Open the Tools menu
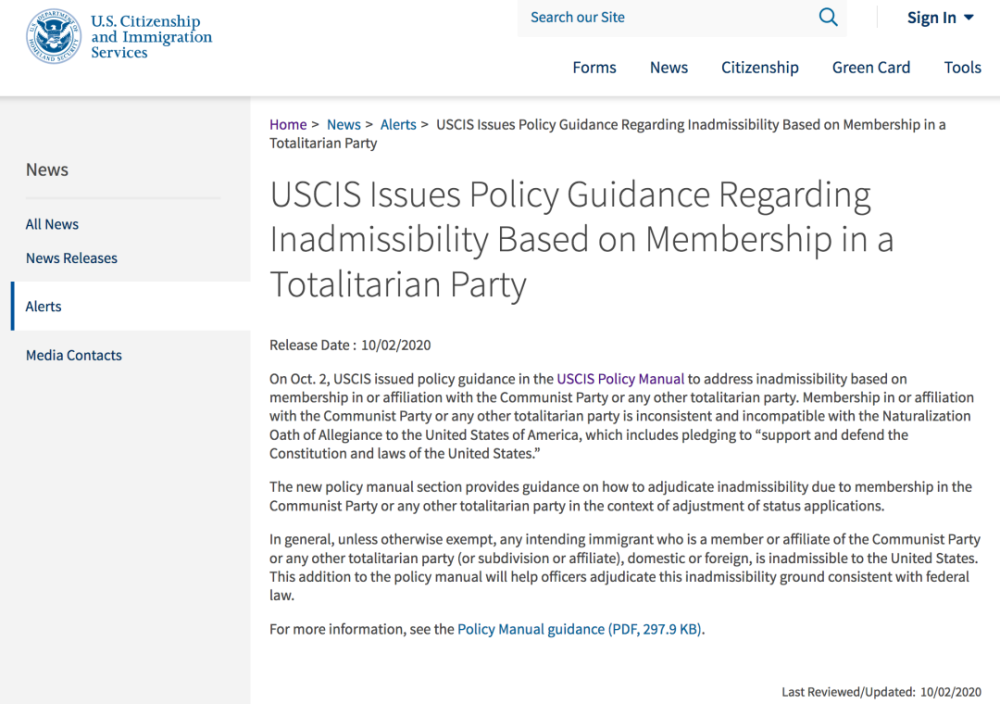Viewport: 1000px width, 704px height. (x=962, y=67)
